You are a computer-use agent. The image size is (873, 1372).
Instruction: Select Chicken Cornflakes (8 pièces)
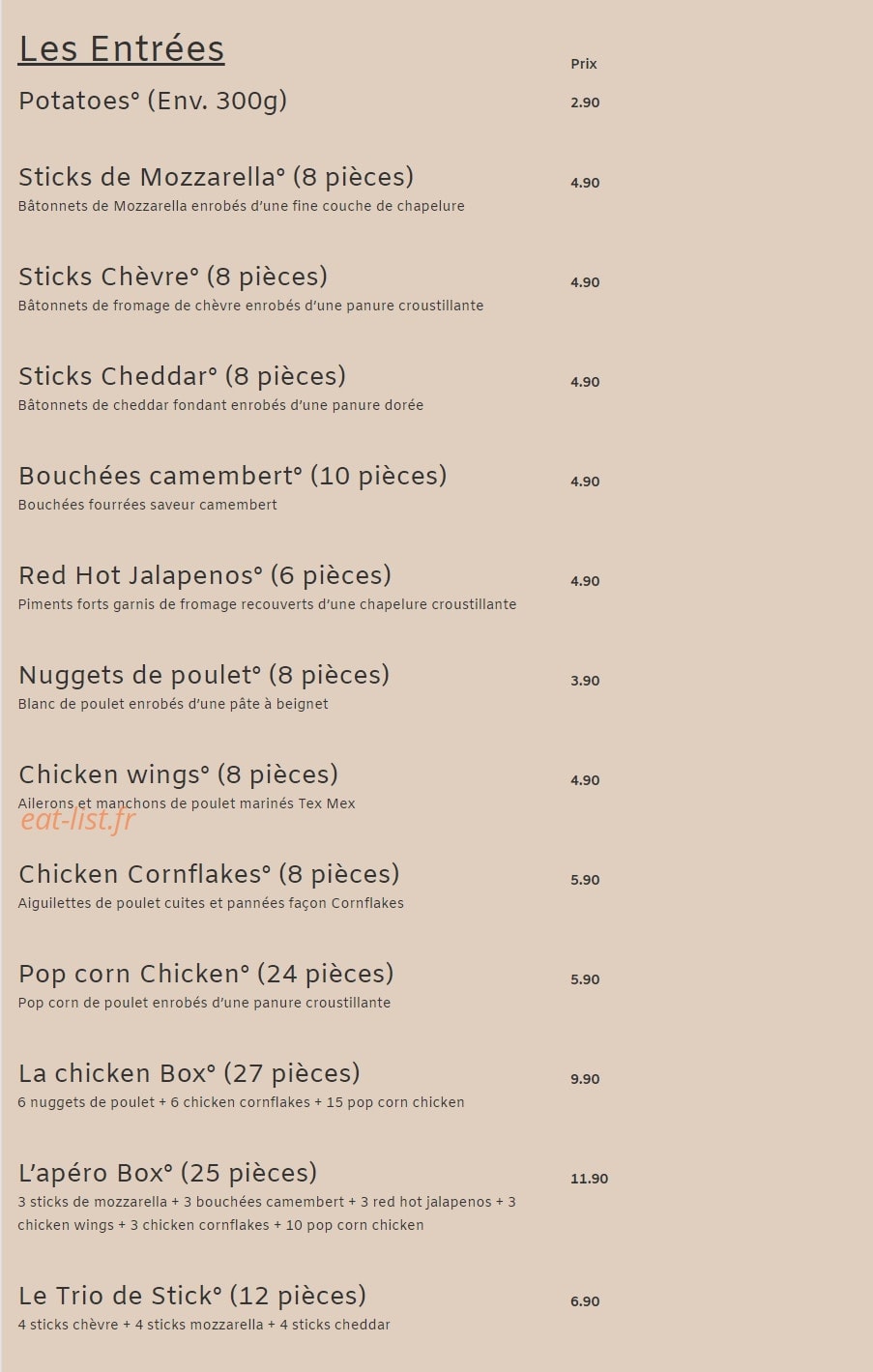tap(209, 874)
